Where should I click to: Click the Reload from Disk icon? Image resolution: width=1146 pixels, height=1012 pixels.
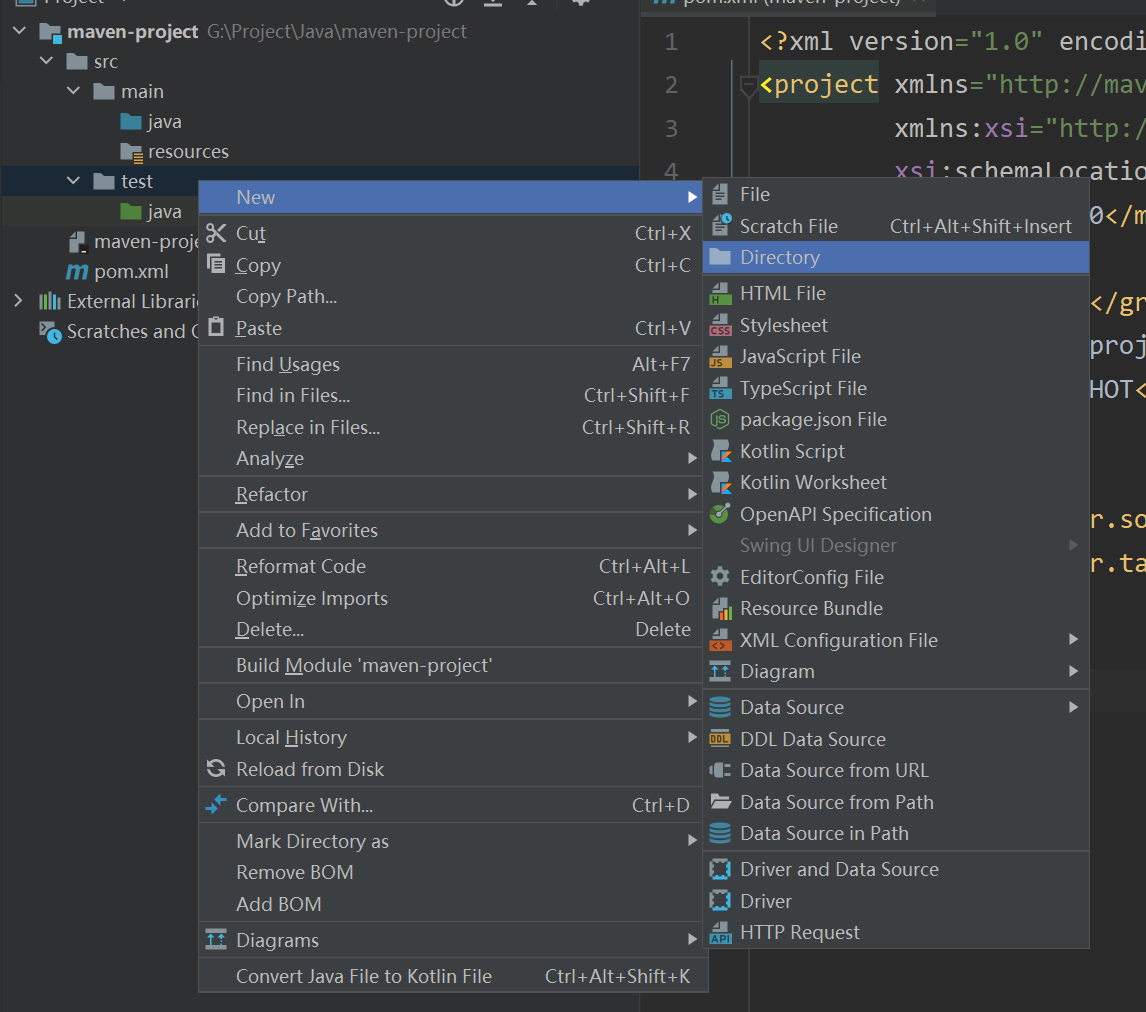click(x=216, y=769)
